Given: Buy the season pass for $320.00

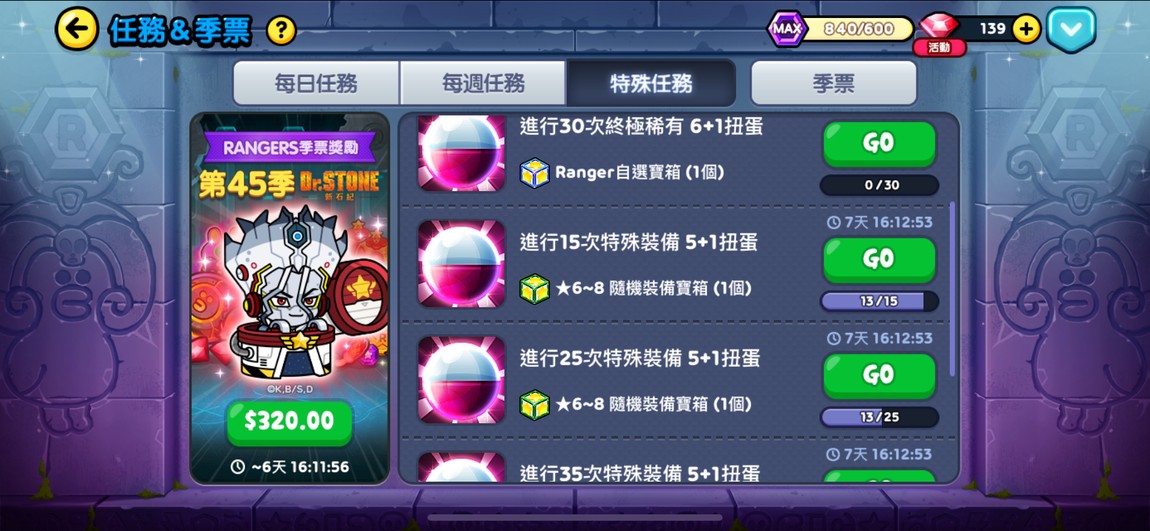Looking at the screenshot, I should click(x=290, y=422).
